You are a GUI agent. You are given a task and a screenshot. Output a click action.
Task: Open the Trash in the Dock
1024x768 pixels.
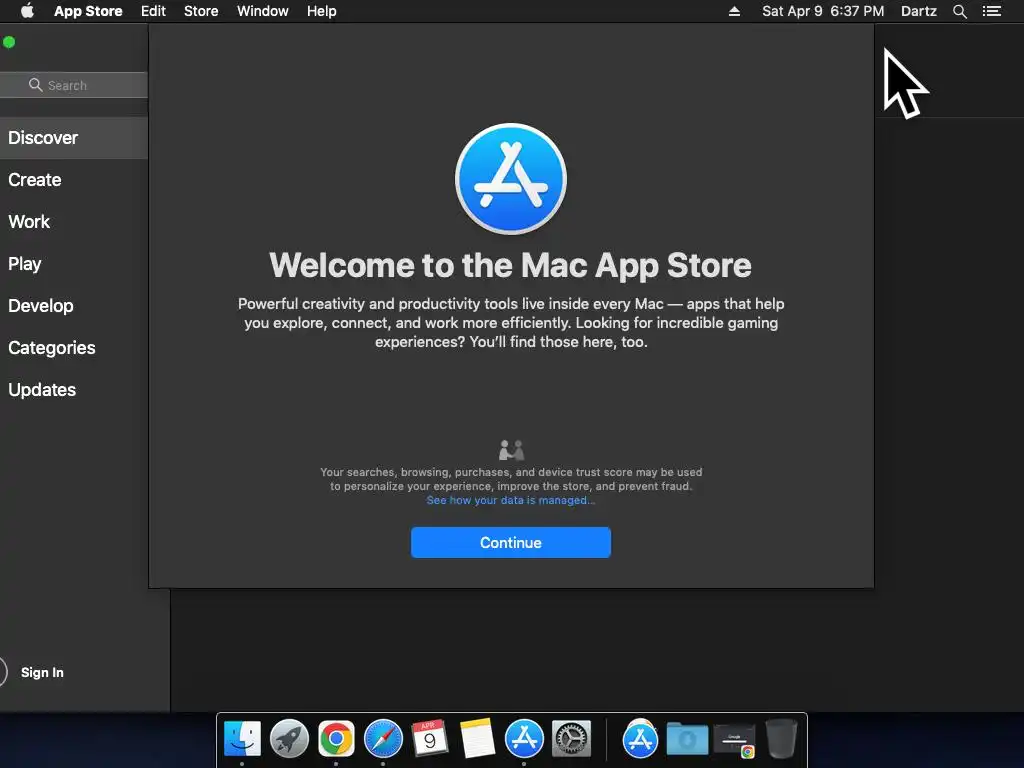(x=781, y=739)
